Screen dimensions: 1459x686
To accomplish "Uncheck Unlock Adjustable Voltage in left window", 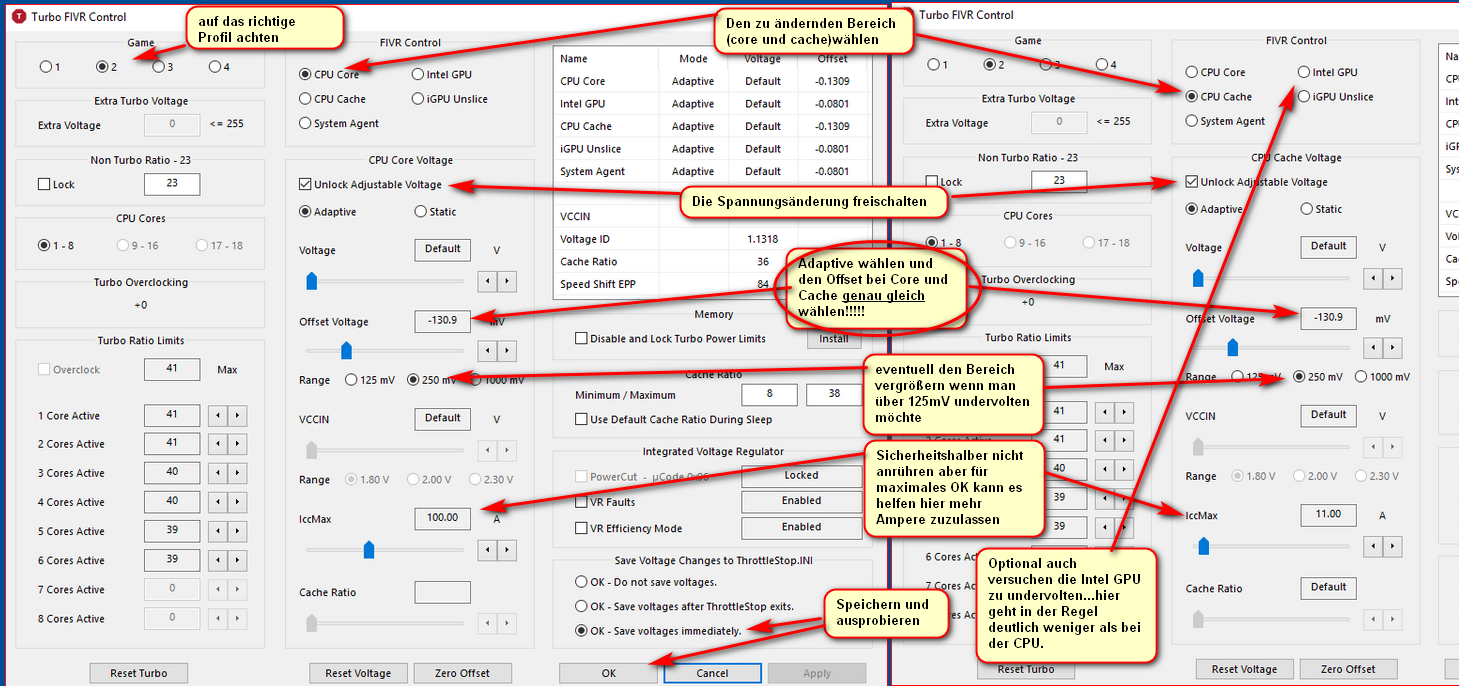I will (305, 184).
